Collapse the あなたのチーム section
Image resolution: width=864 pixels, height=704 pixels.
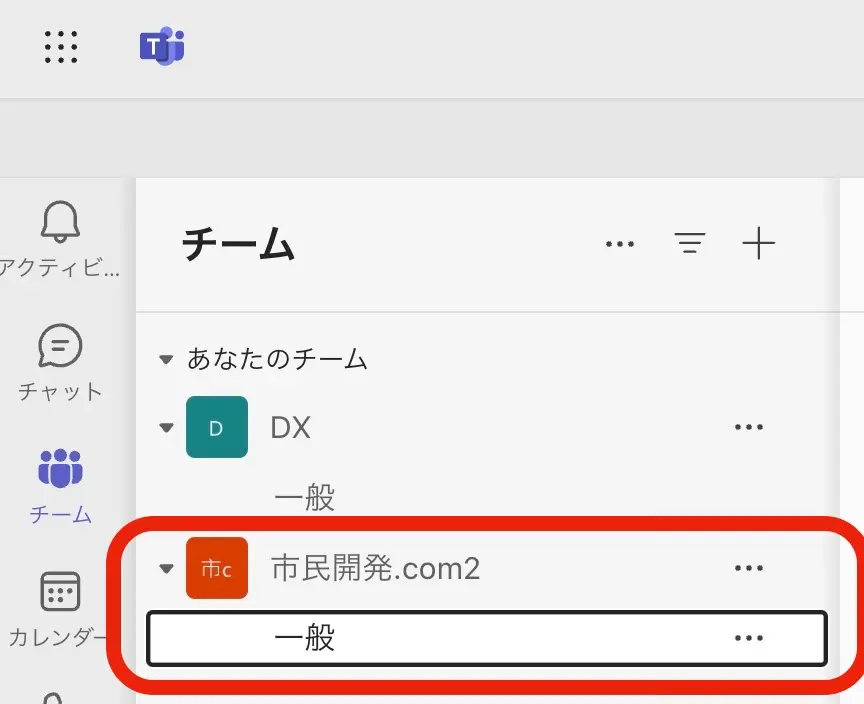click(167, 359)
